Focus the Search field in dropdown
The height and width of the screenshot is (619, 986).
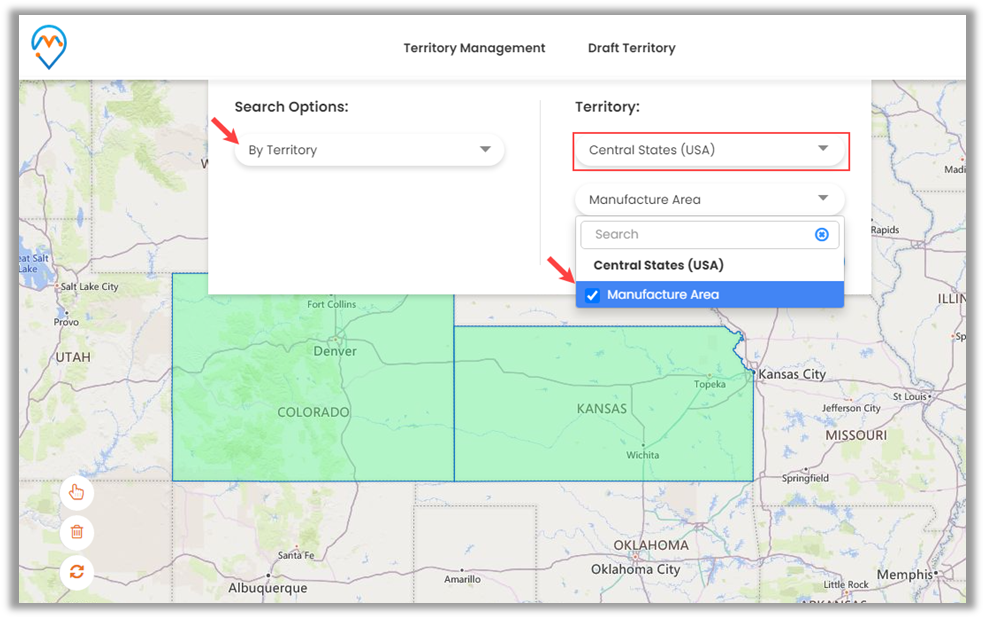(700, 235)
